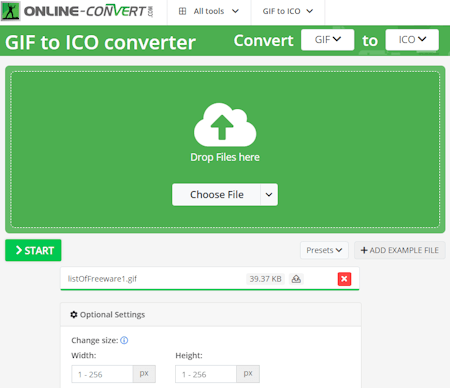Click the Optional Settings gear icon
Screen dimensions: 450x388
point(74,315)
